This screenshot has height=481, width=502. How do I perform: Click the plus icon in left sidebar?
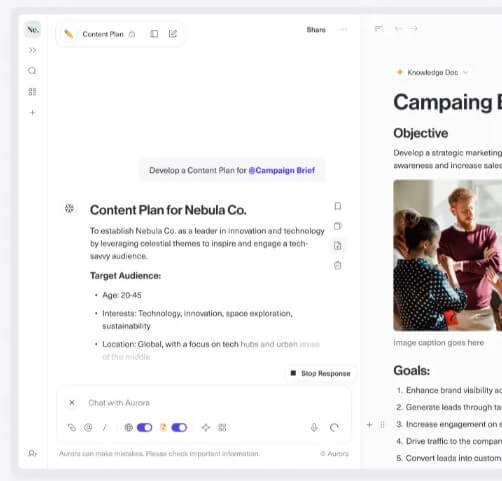click(32, 113)
